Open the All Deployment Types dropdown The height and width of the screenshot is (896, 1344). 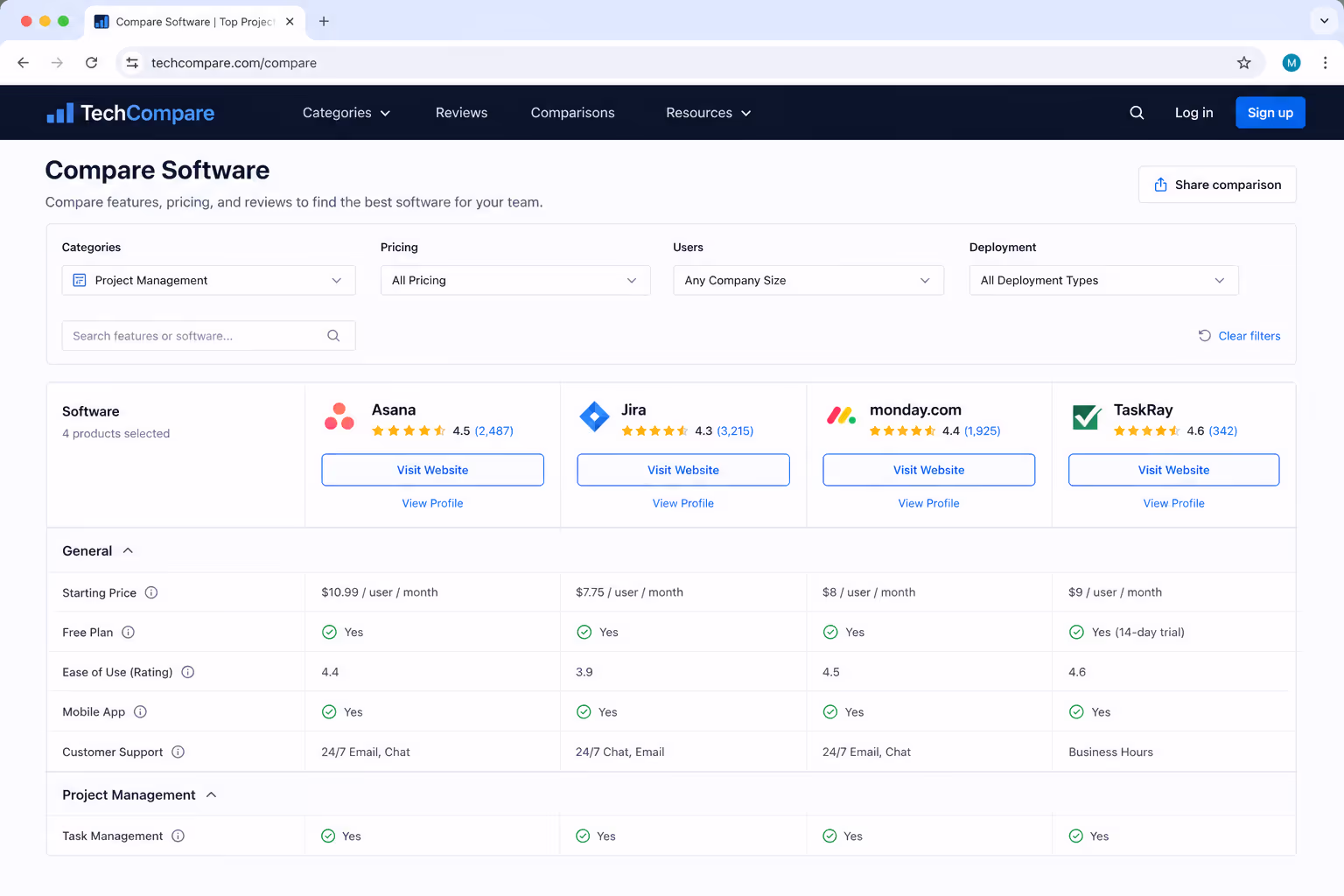point(1103,280)
